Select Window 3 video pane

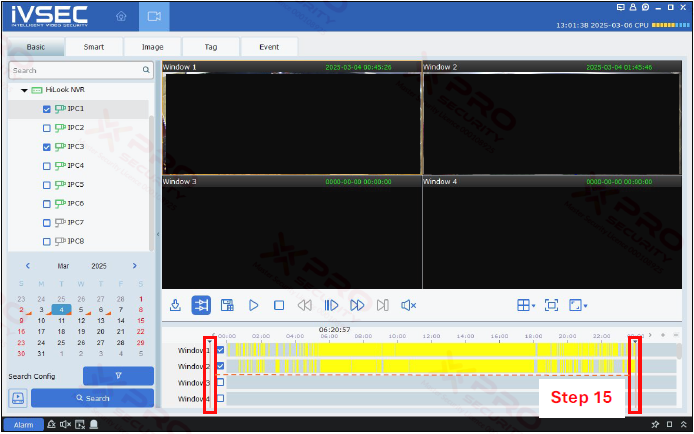click(x=292, y=233)
